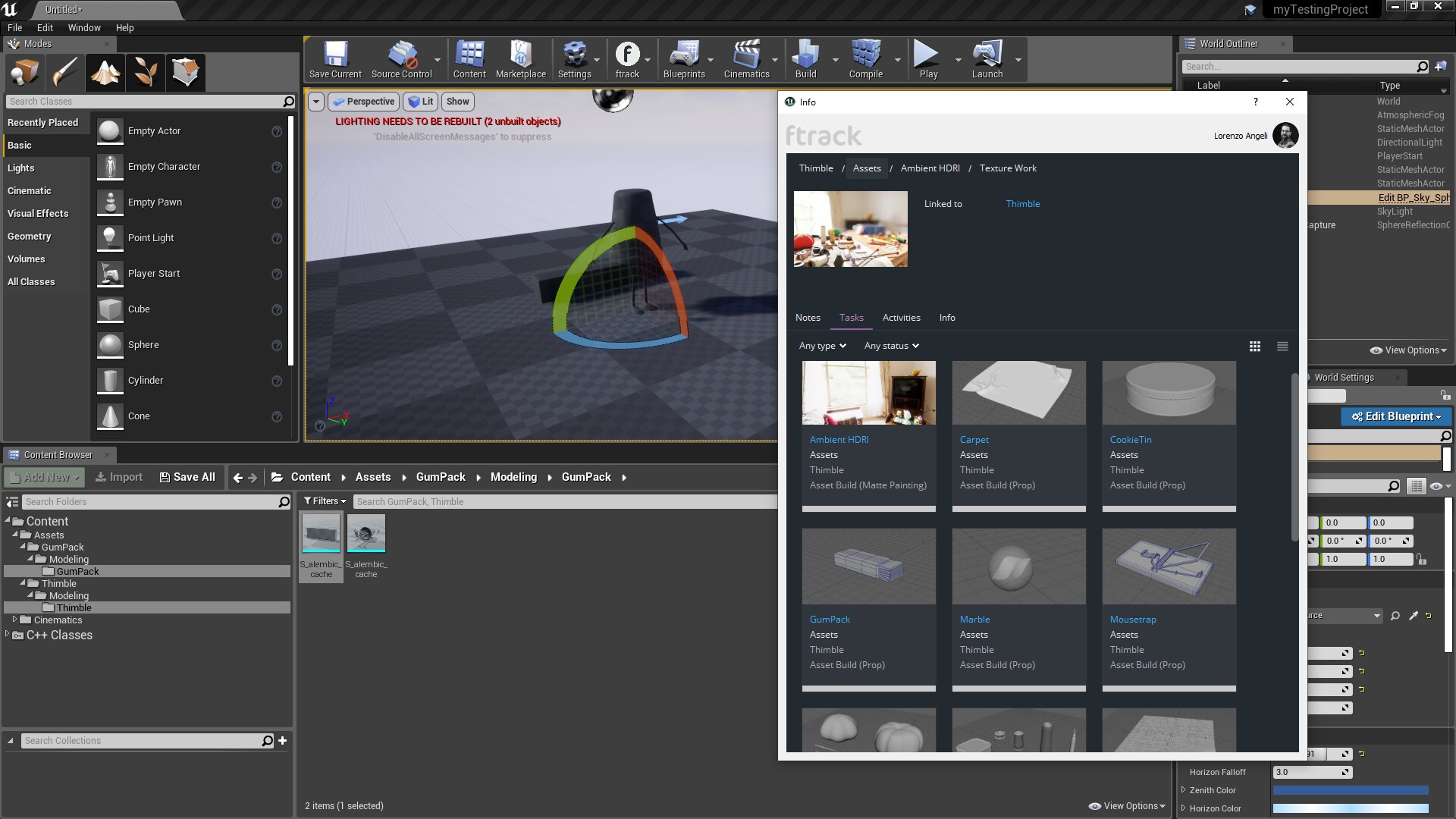This screenshot has width=1456, height=819.
Task: Click the Build toolbar icon
Action: (x=805, y=55)
